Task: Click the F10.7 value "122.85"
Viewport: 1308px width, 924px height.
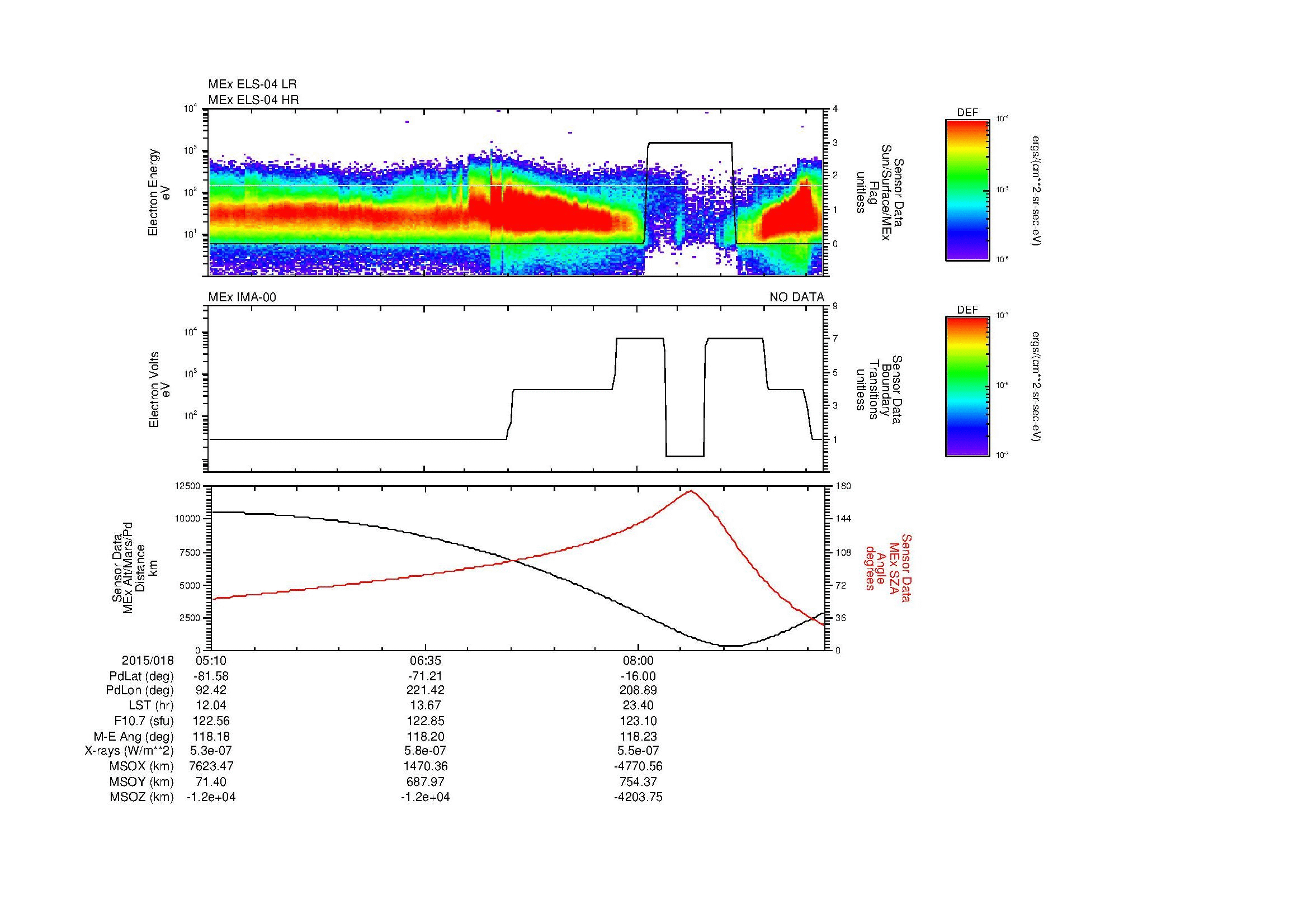Action: [x=425, y=721]
